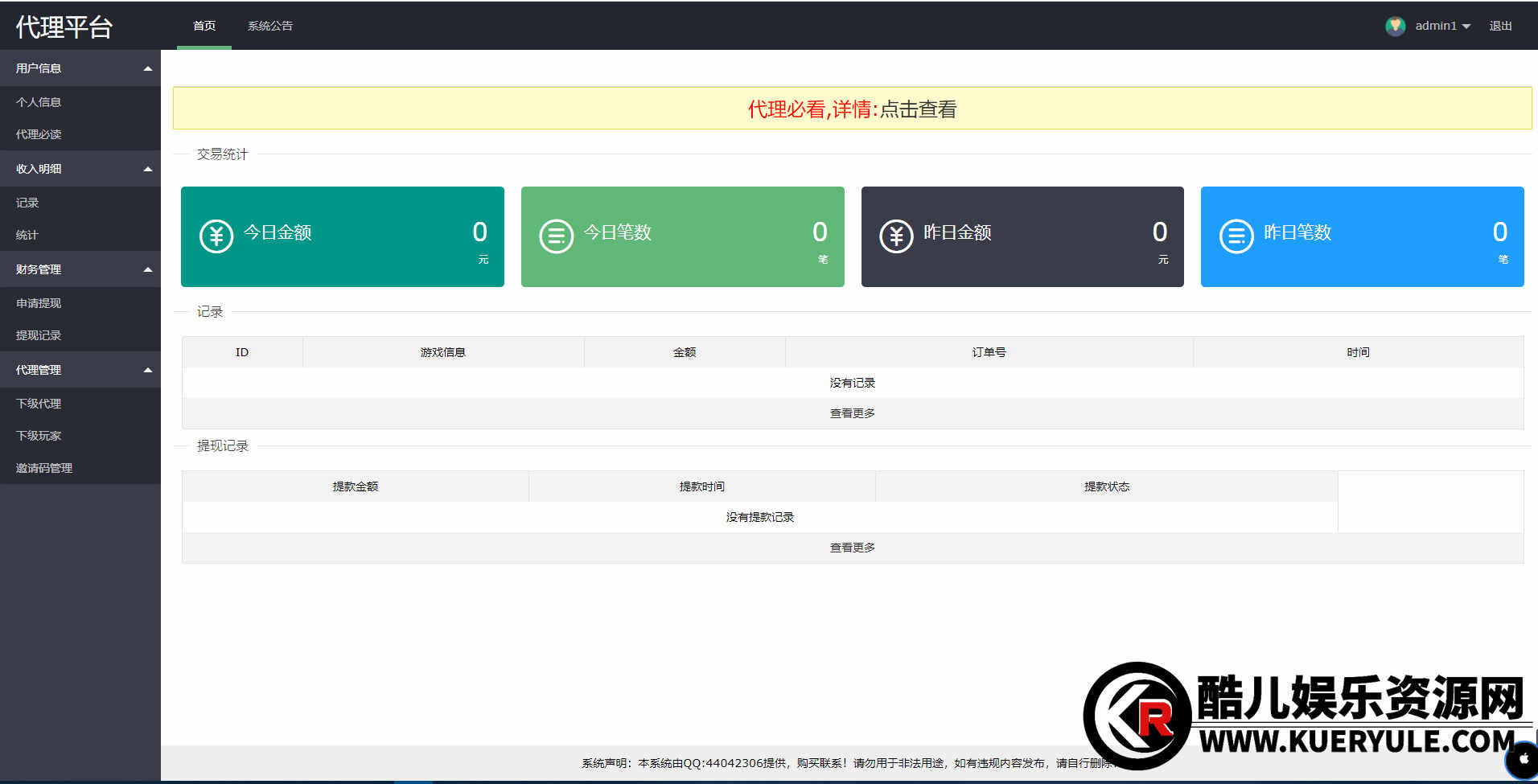
Task: Click 查看更多 under the 记录 table
Action: click(852, 413)
